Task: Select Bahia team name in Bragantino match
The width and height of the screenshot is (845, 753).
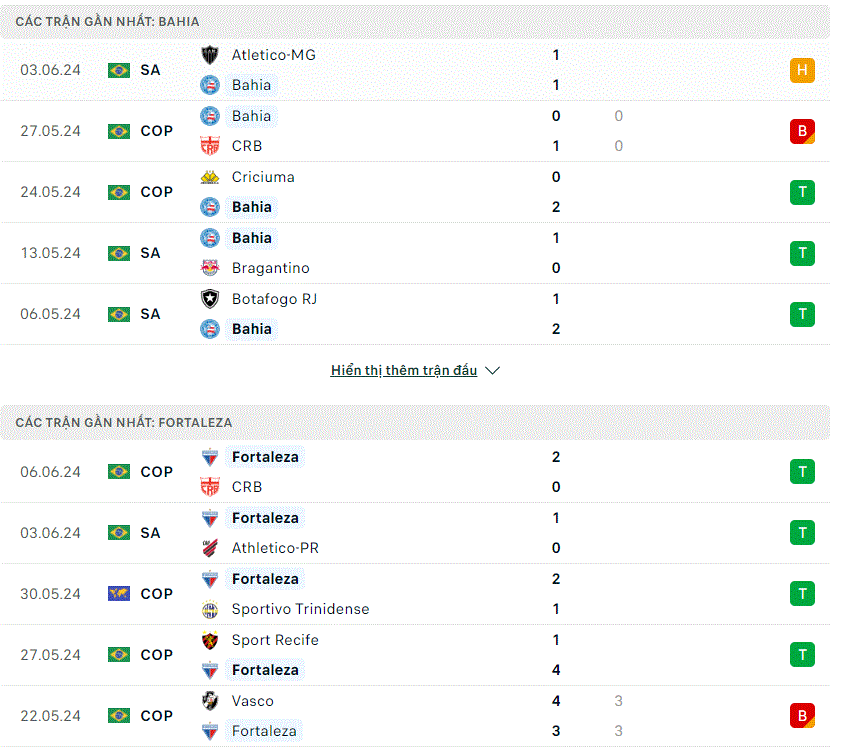Action: [x=252, y=238]
